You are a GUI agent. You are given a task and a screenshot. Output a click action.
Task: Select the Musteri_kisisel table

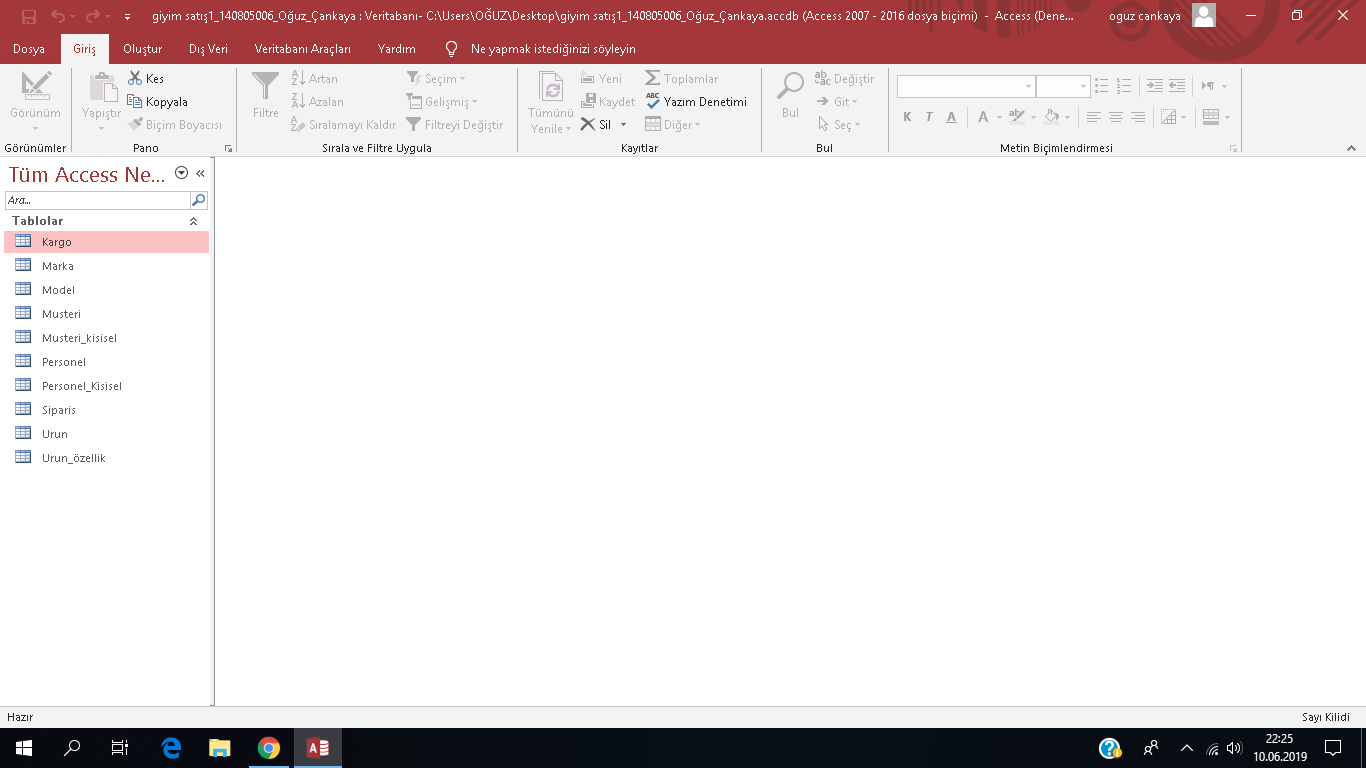pos(79,338)
